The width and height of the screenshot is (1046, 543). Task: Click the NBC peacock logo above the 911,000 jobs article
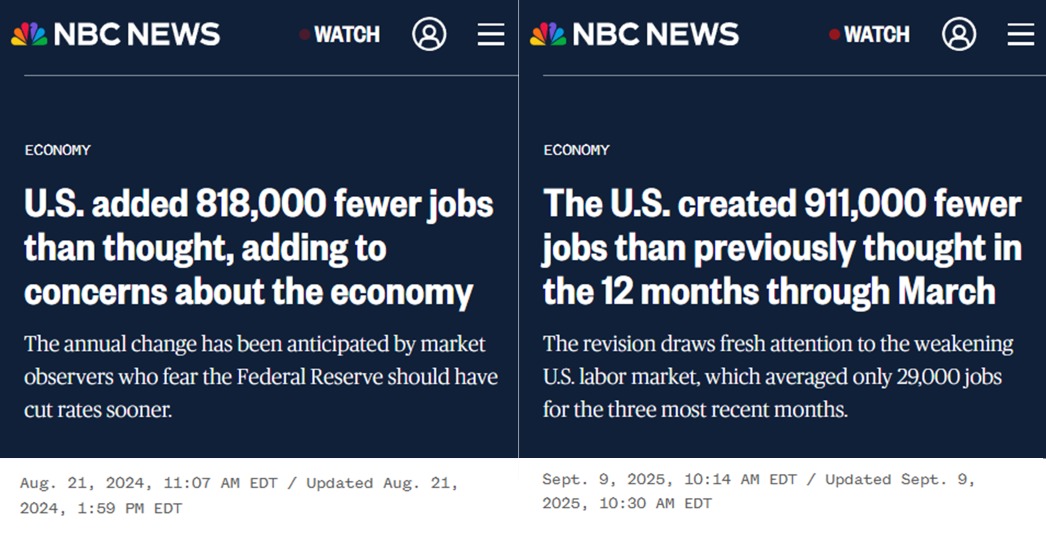point(548,34)
